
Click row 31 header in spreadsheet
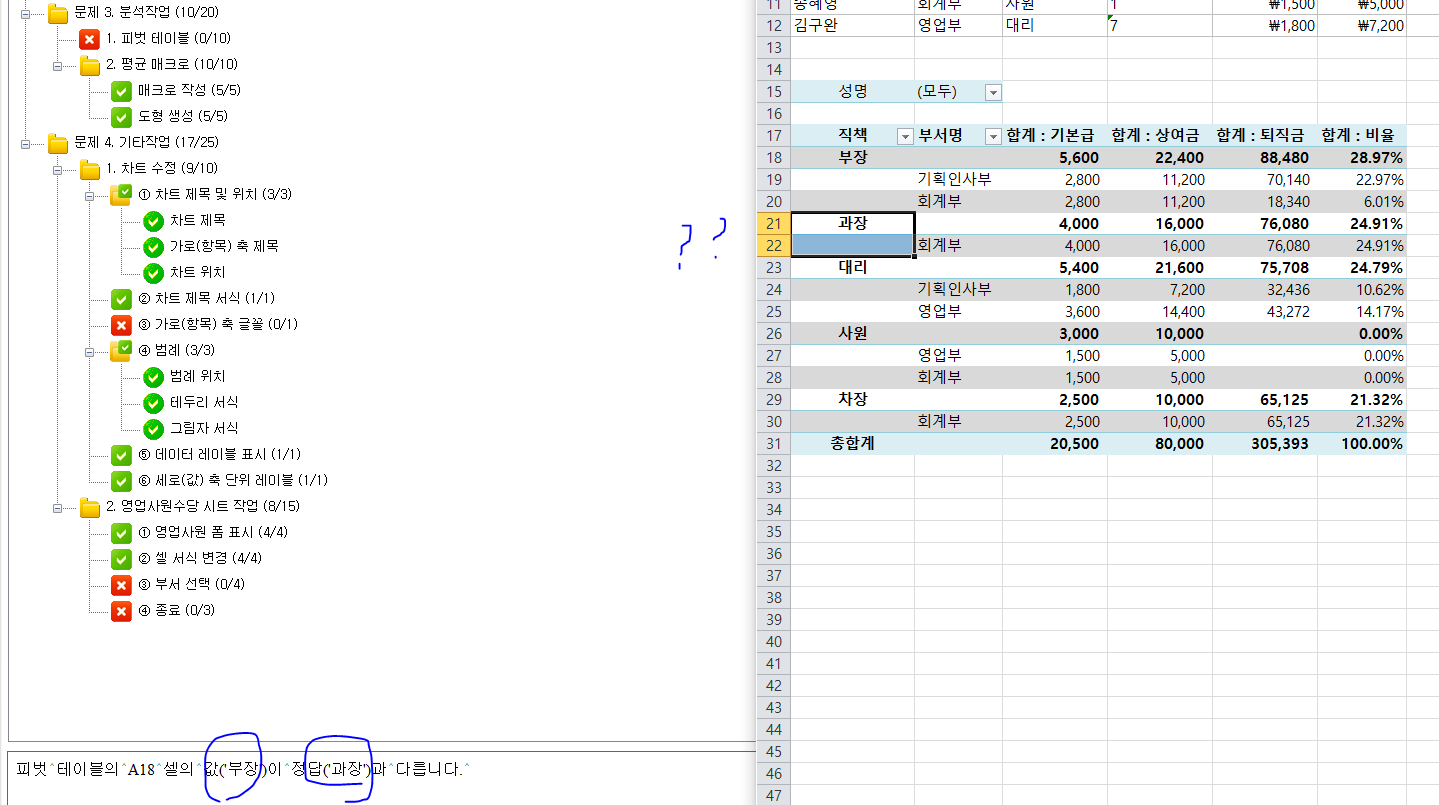click(773, 443)
